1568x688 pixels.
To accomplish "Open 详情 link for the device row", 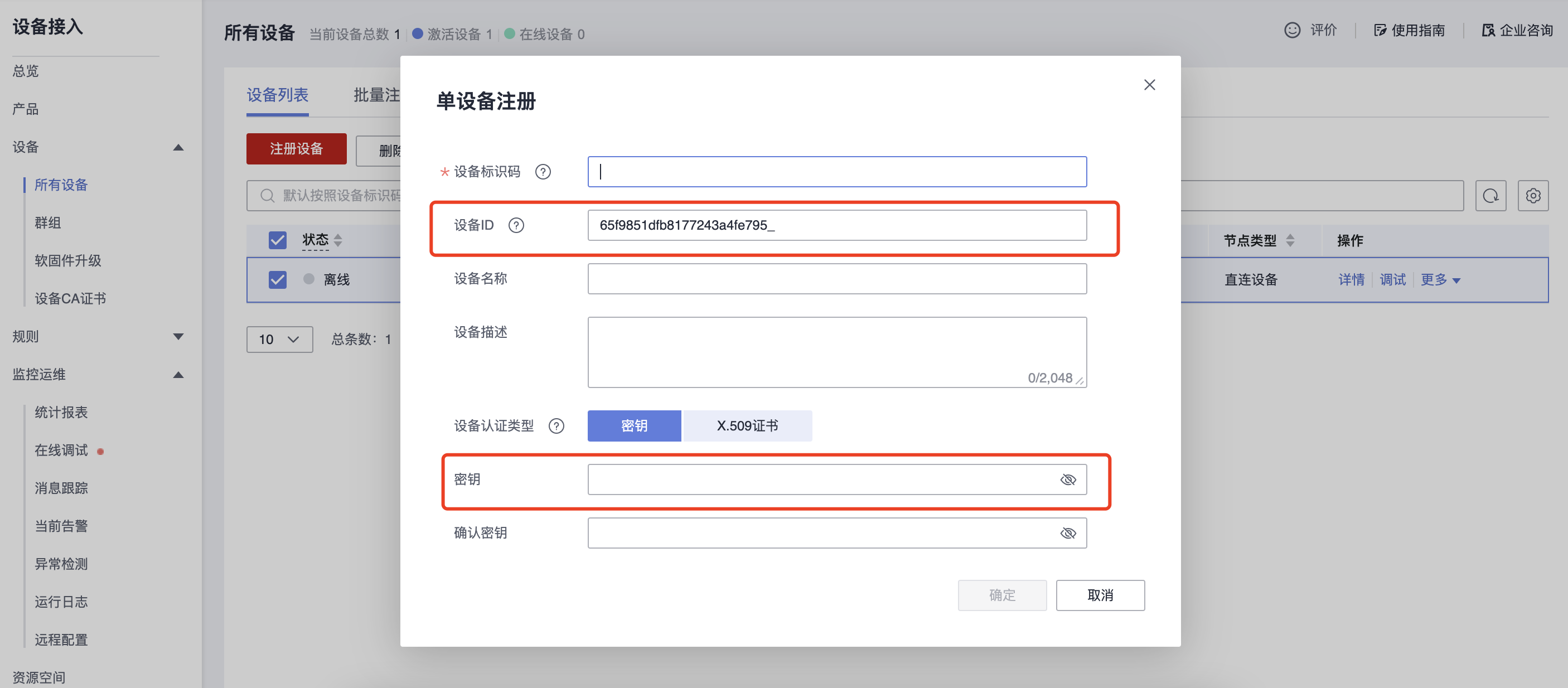I will tap(1351, 280).
